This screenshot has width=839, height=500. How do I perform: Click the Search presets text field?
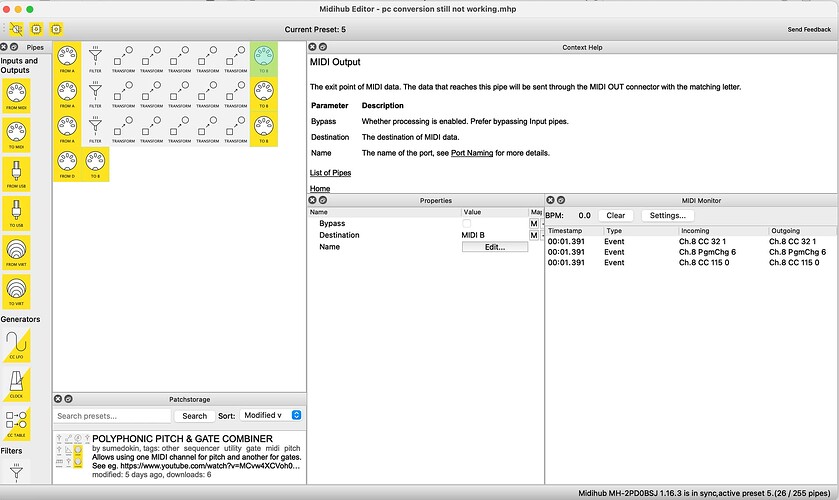(x=112, y=415)
